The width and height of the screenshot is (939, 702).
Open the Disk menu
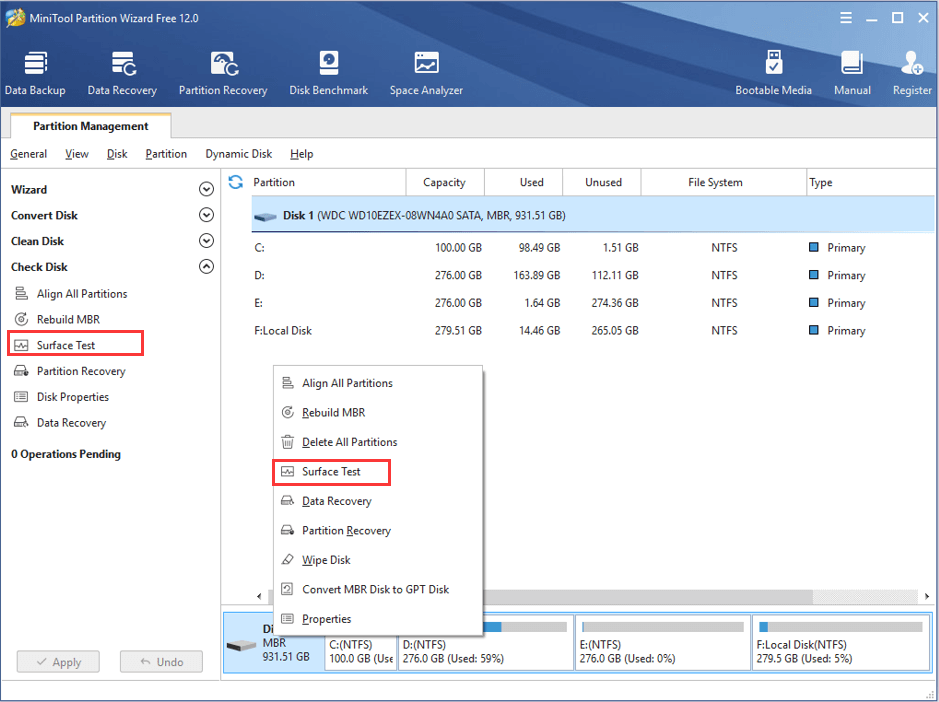click(x=117, y=154)
